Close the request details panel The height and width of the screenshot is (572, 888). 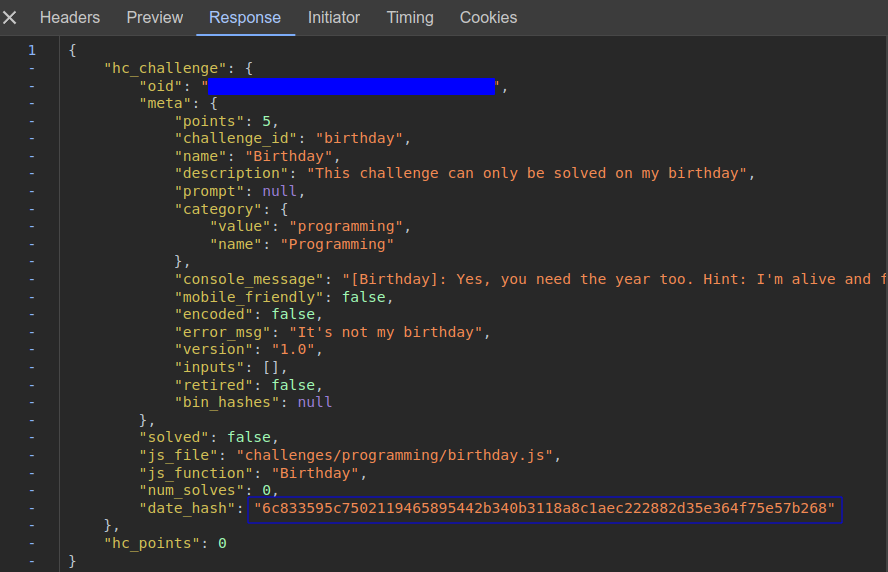point(10,18)
